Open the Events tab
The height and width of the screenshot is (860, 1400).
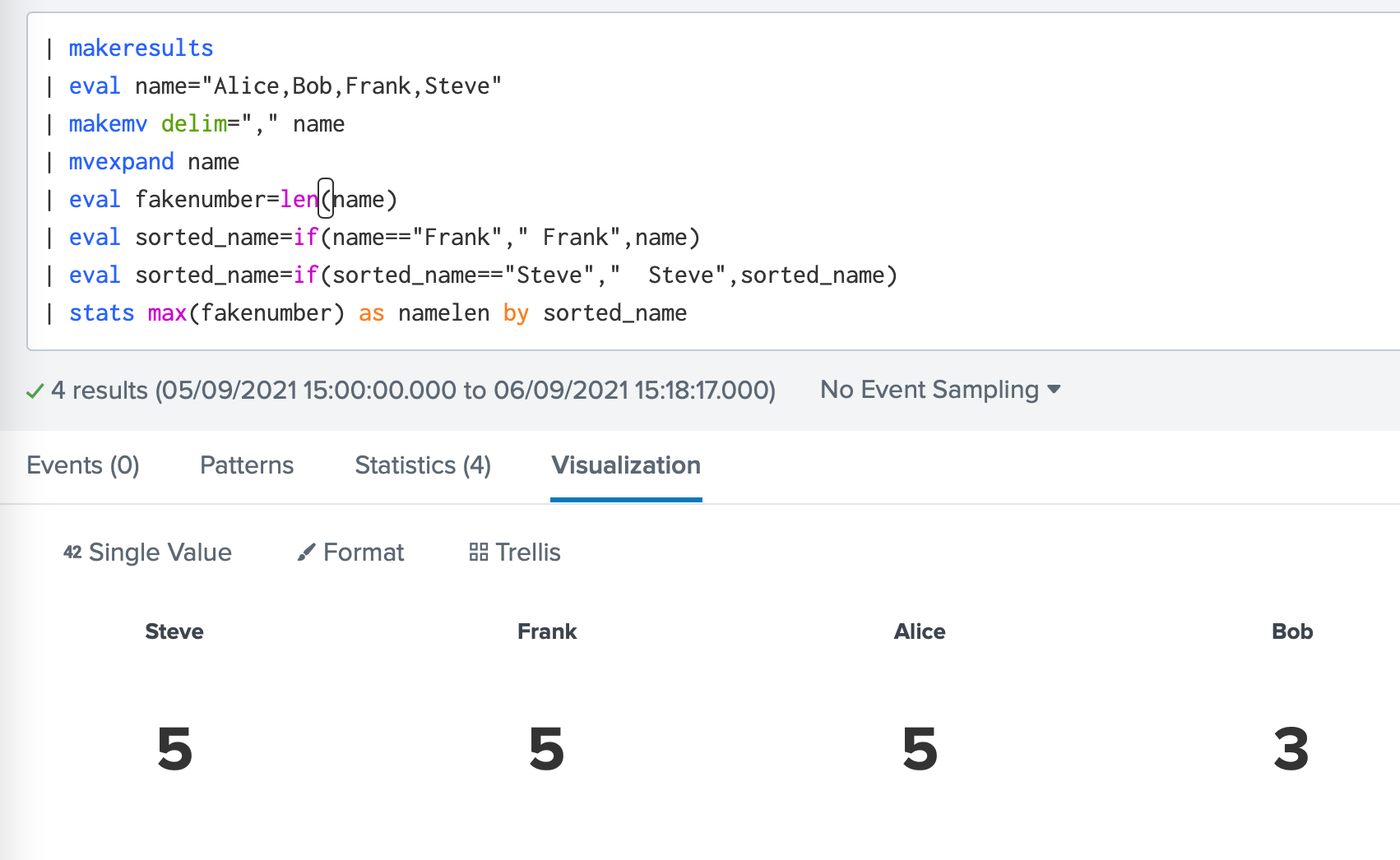pos(82,465)
